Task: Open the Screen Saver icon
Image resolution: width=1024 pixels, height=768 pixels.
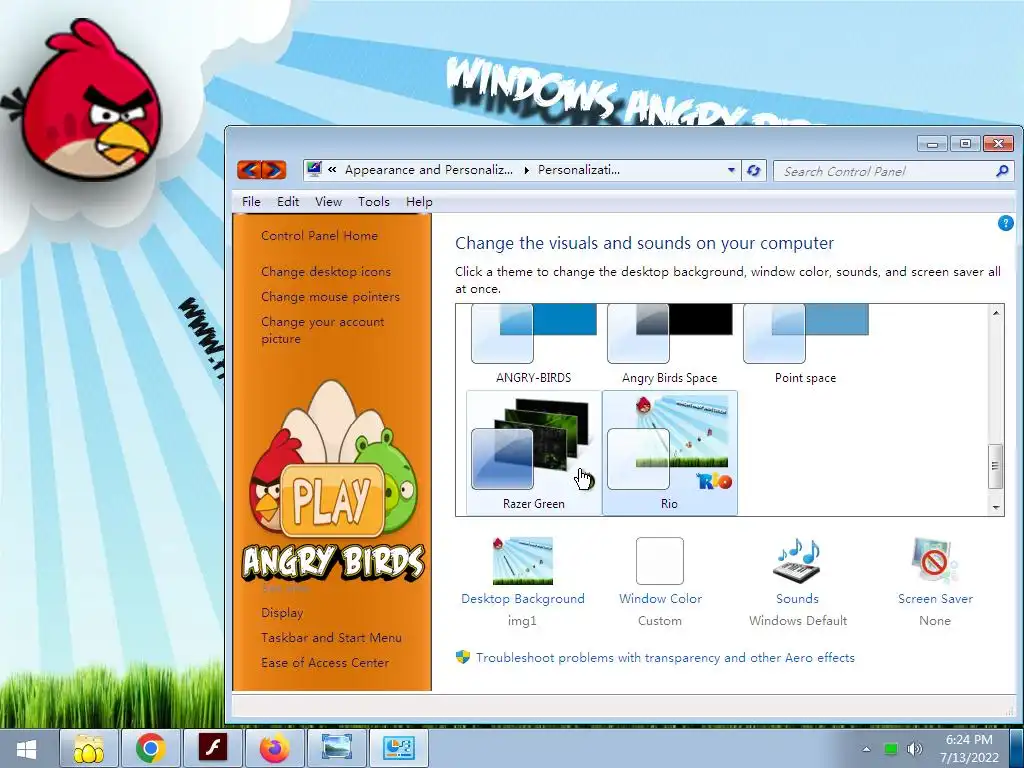Action: 935,560
